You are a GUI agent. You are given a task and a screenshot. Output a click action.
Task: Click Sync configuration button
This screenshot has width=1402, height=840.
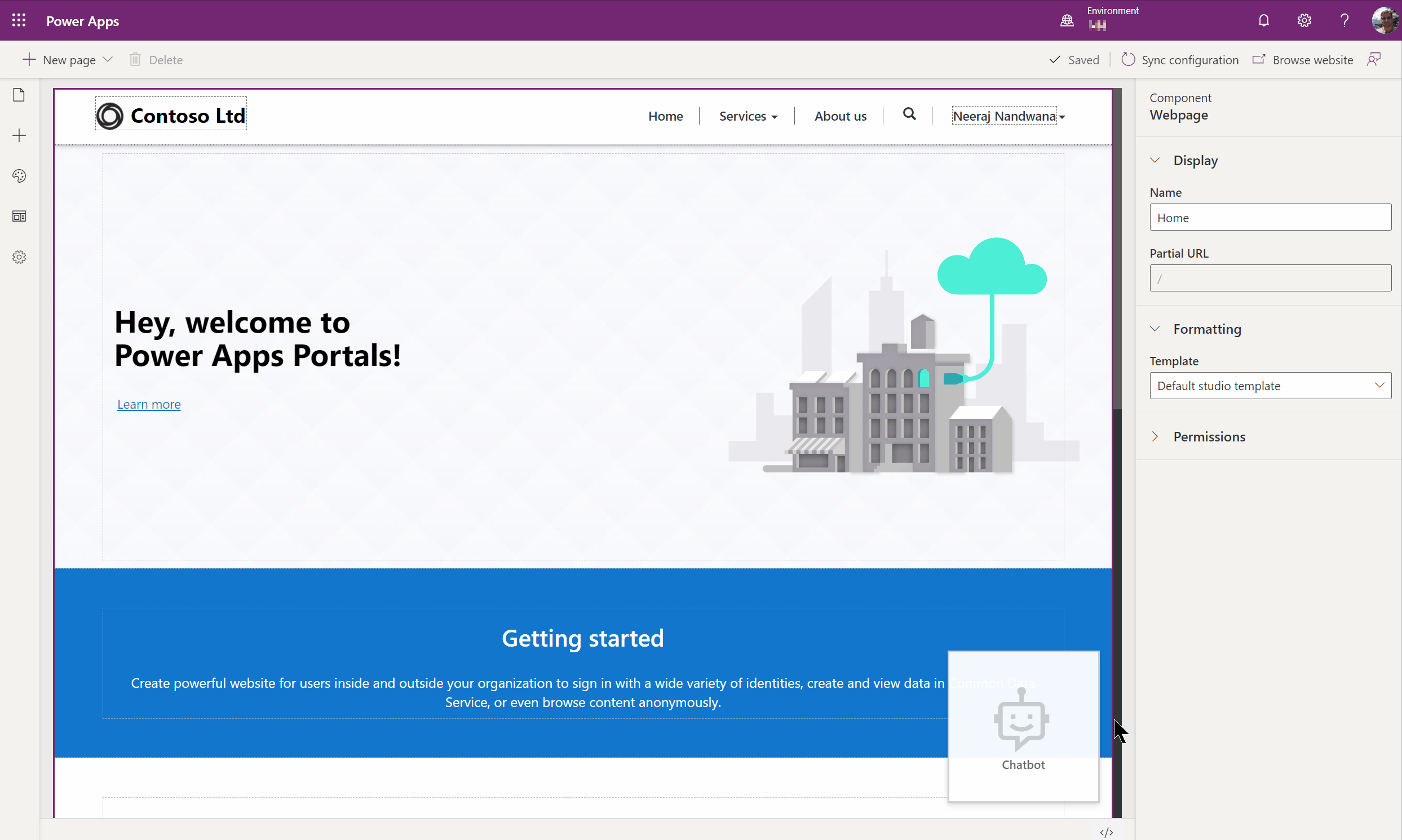1180,59
